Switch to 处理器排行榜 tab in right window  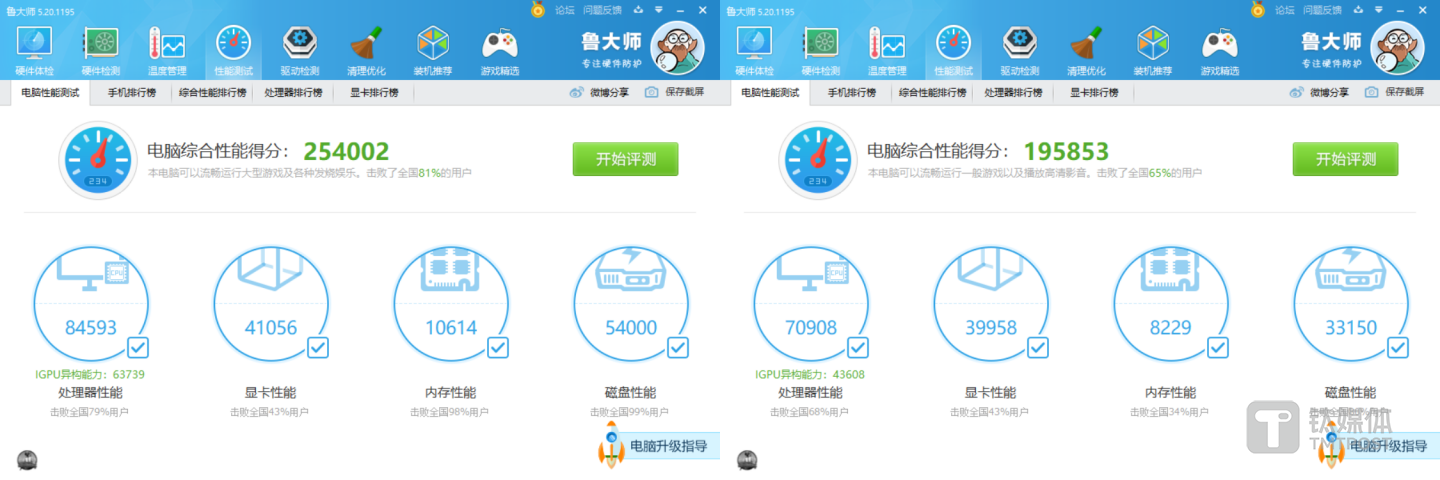click(1013, 93)
